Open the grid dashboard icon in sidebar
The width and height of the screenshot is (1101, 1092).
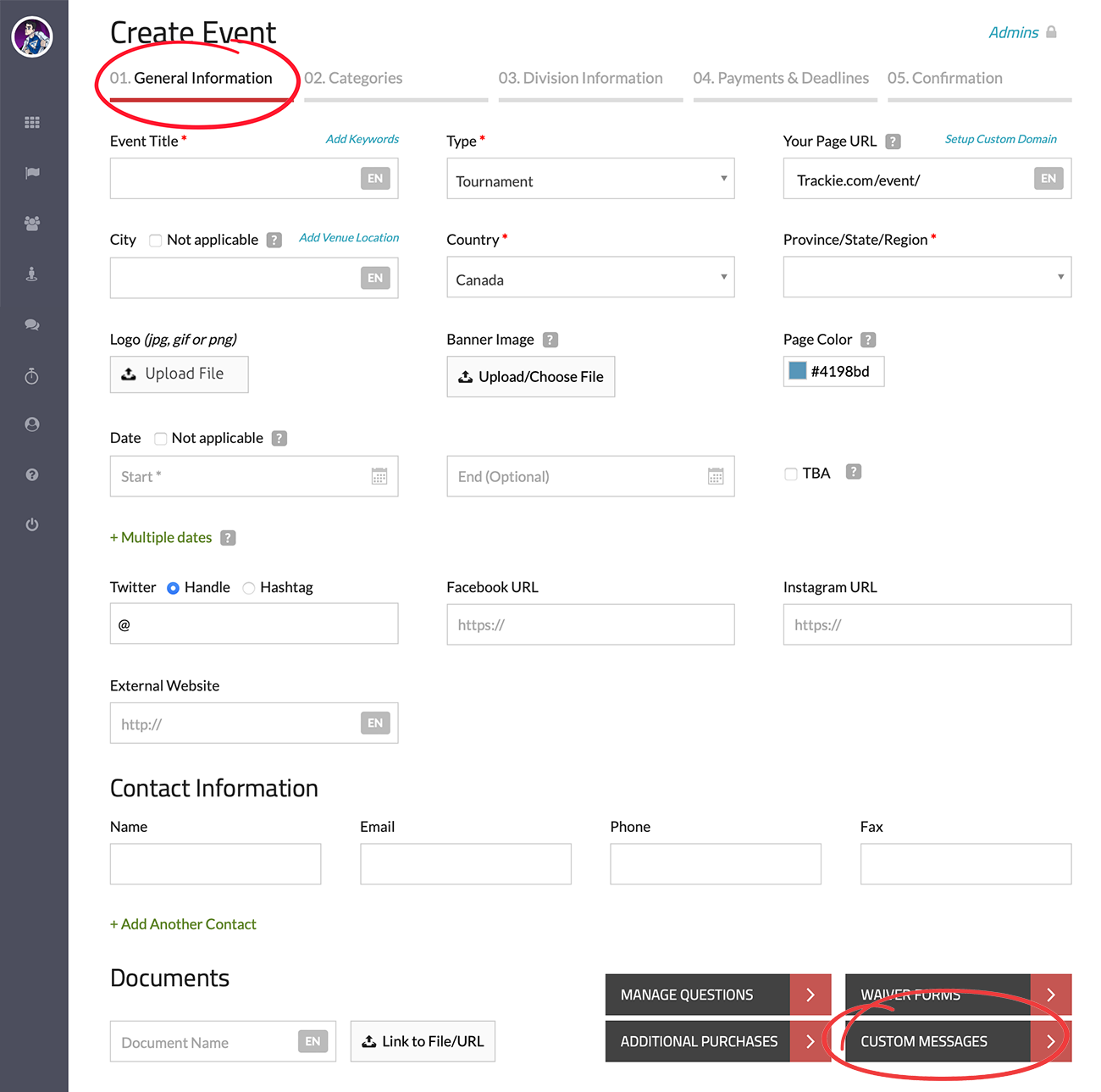point(32,123)
